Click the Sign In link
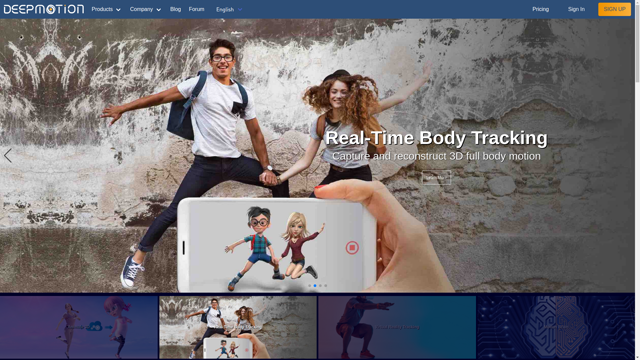The image size is (640, 360). click(576, 9)
